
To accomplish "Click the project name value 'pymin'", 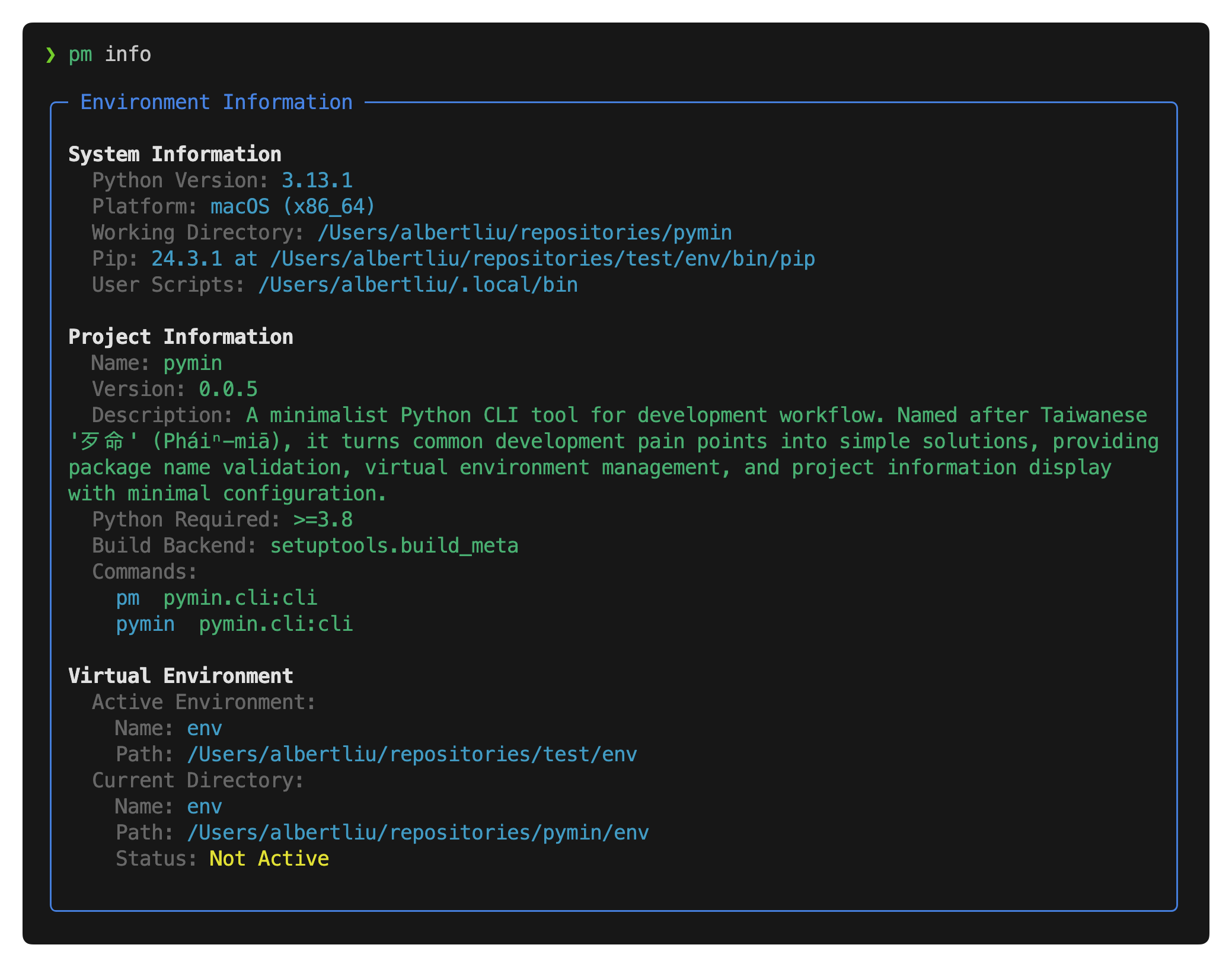I will click(x=193, y=363).
